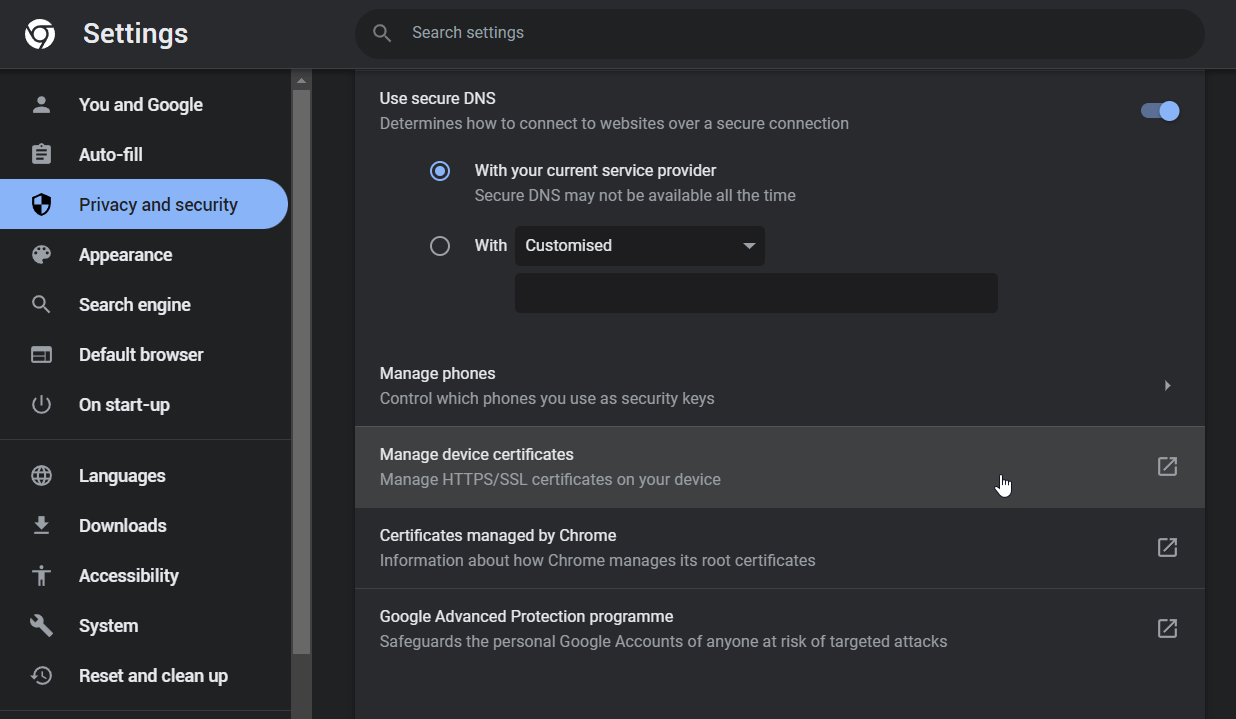Open the Customised DNS provider dropdown

[640, 246]
